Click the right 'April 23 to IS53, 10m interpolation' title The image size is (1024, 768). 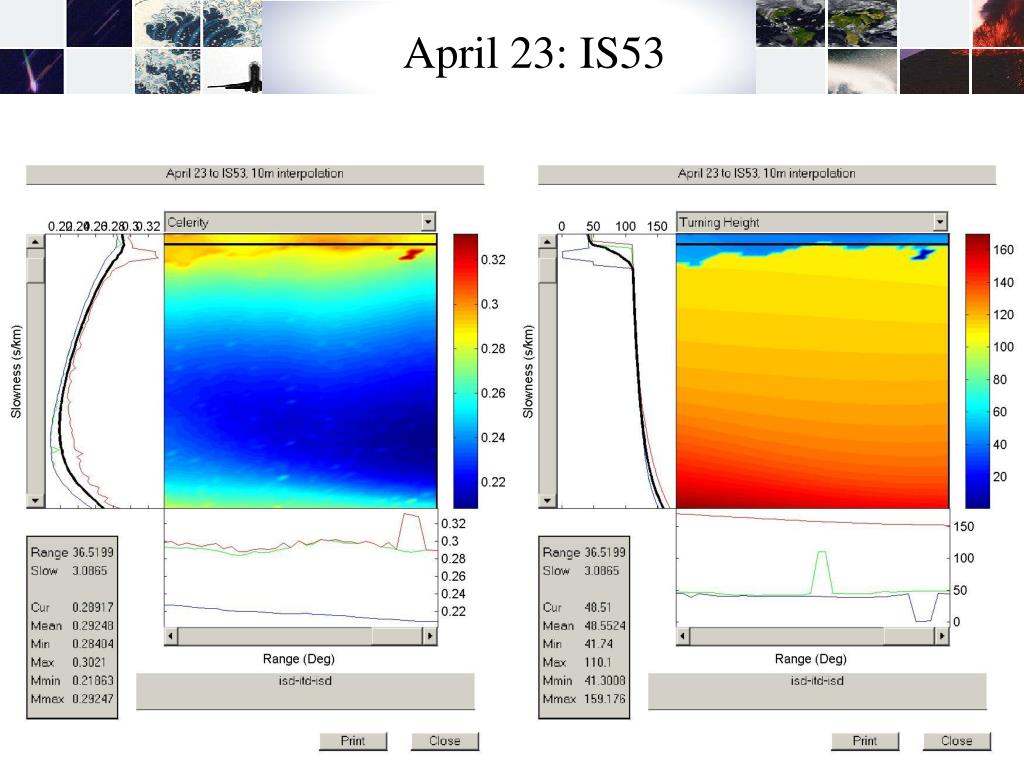click(767, 174)
